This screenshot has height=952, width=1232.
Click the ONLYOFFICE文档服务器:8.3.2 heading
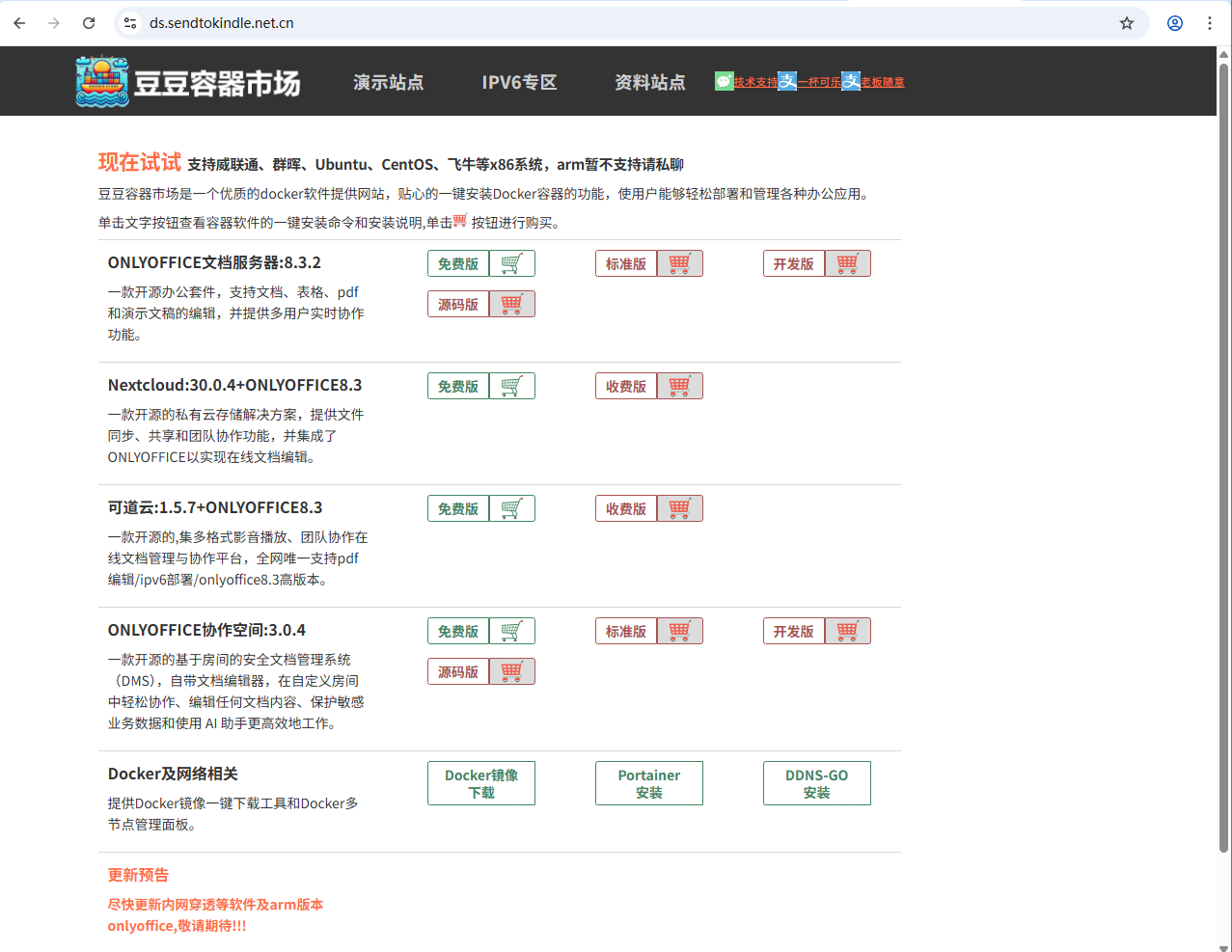(x=214, y=262)
